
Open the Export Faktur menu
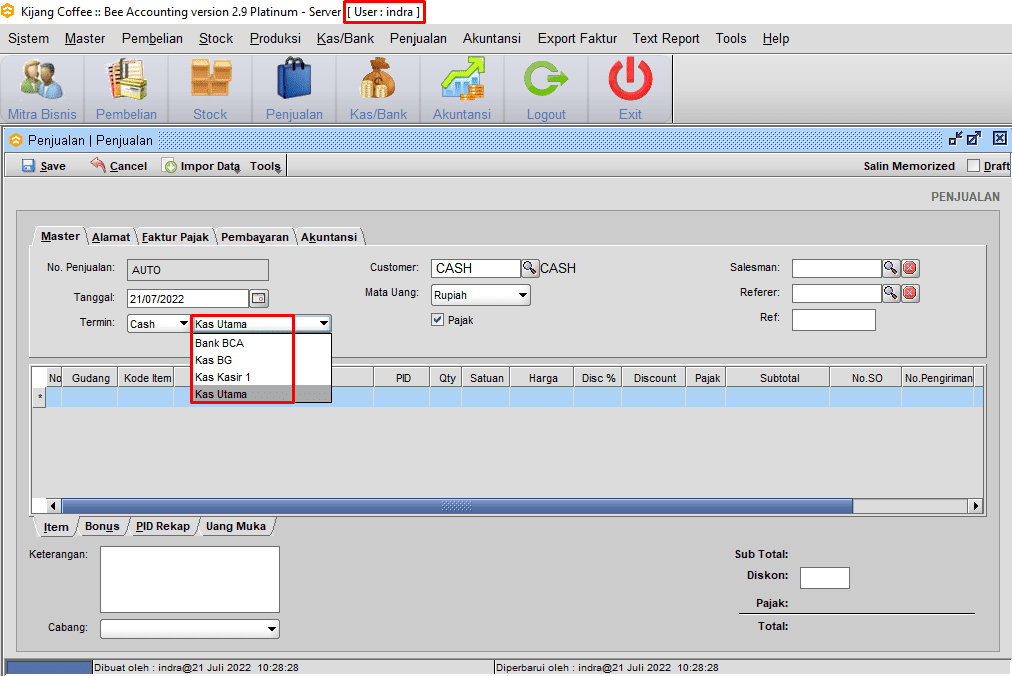(x=577, y=38)
